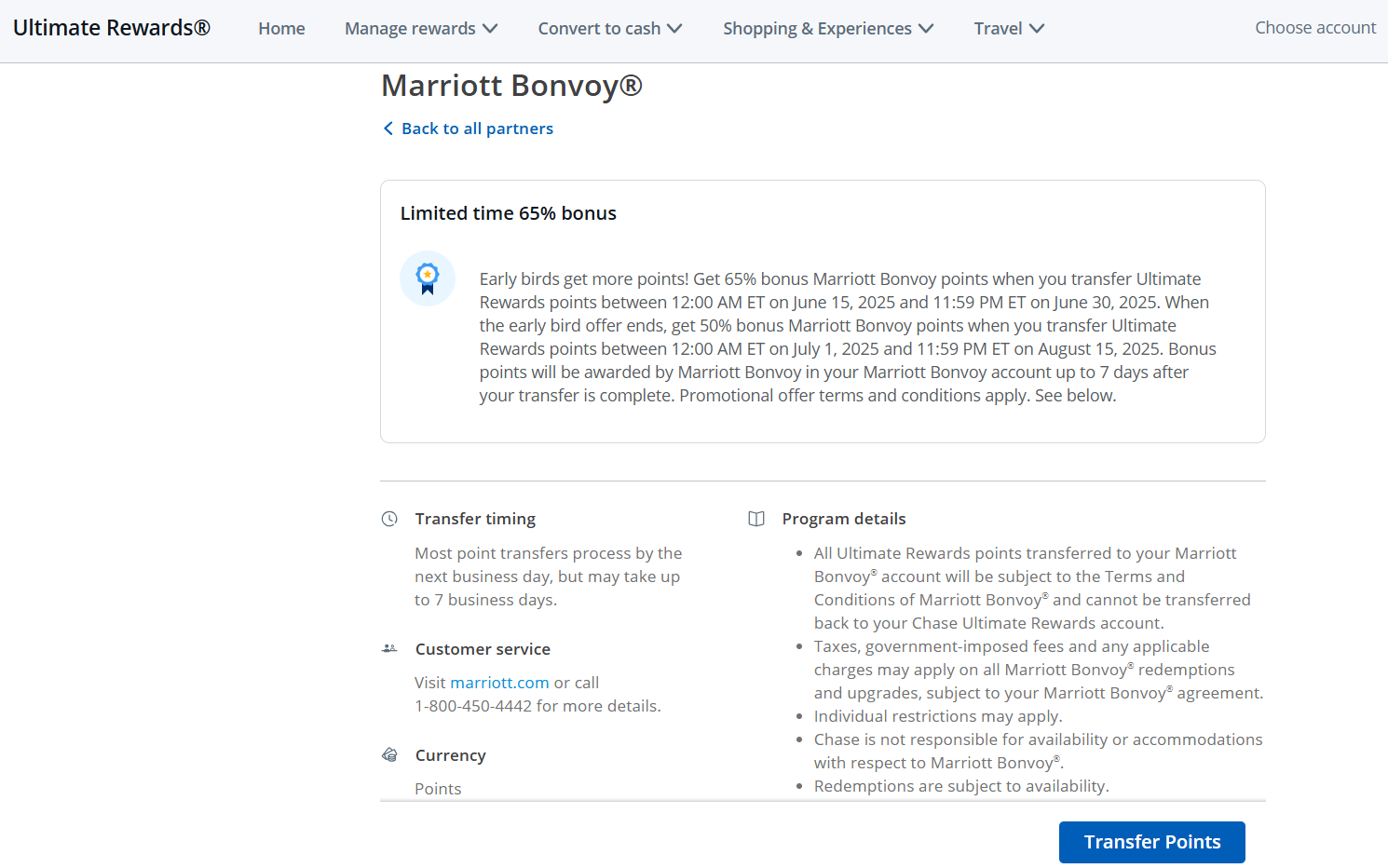Expand the Shopping & Experiences chevron
The height and width of the screenshot is (868, 1388).
click(x=926, y=29)
